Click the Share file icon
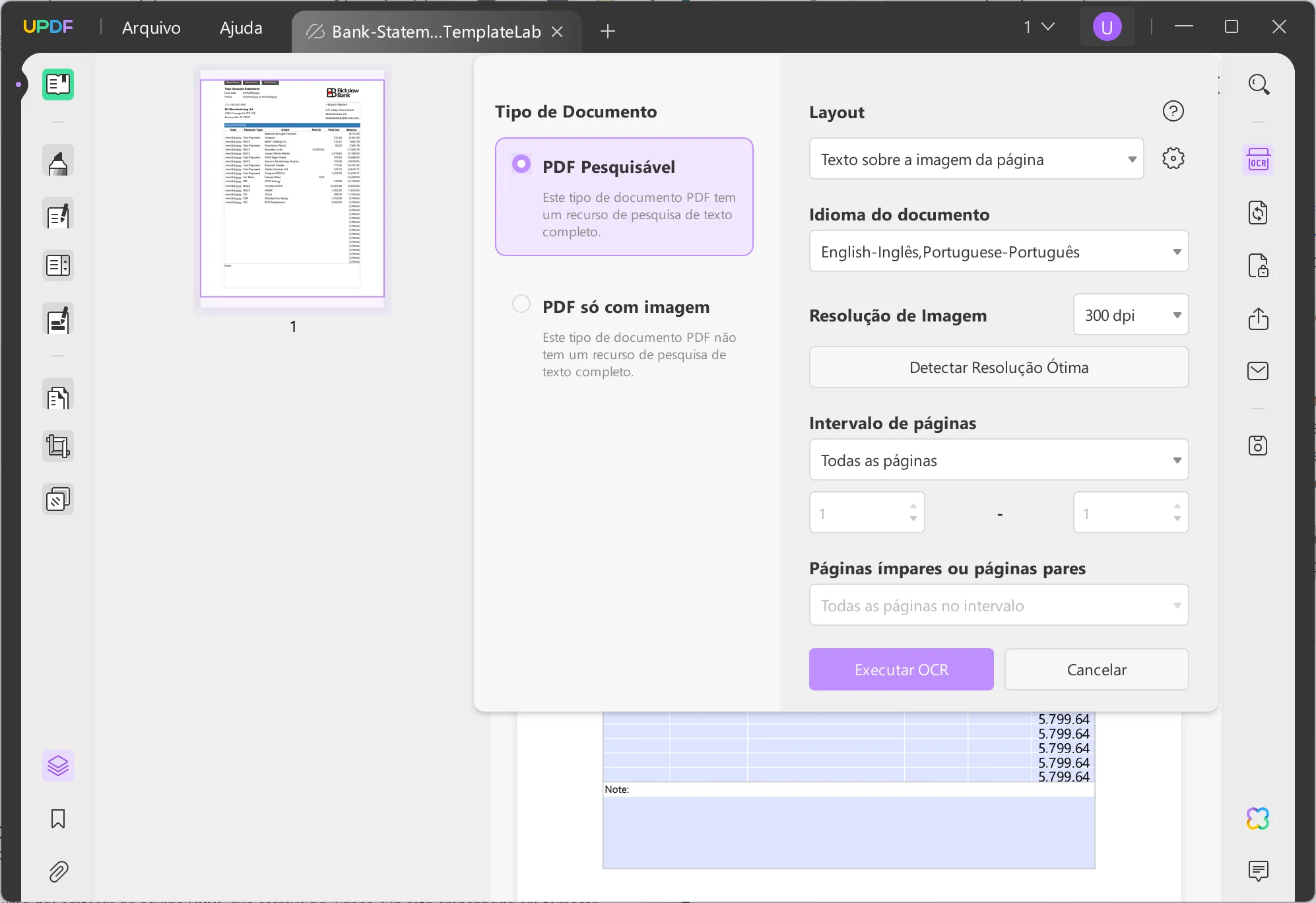The height and width of the screenshot is (903, 1316). coord(1258,319)
